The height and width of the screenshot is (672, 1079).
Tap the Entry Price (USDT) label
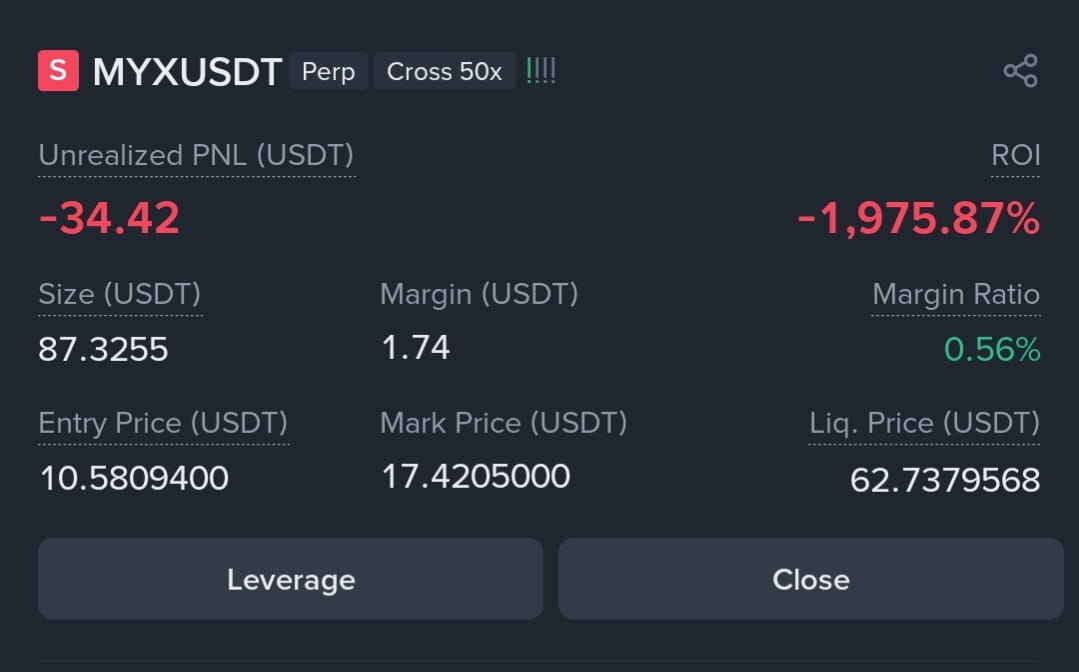(x=163, y=423)
